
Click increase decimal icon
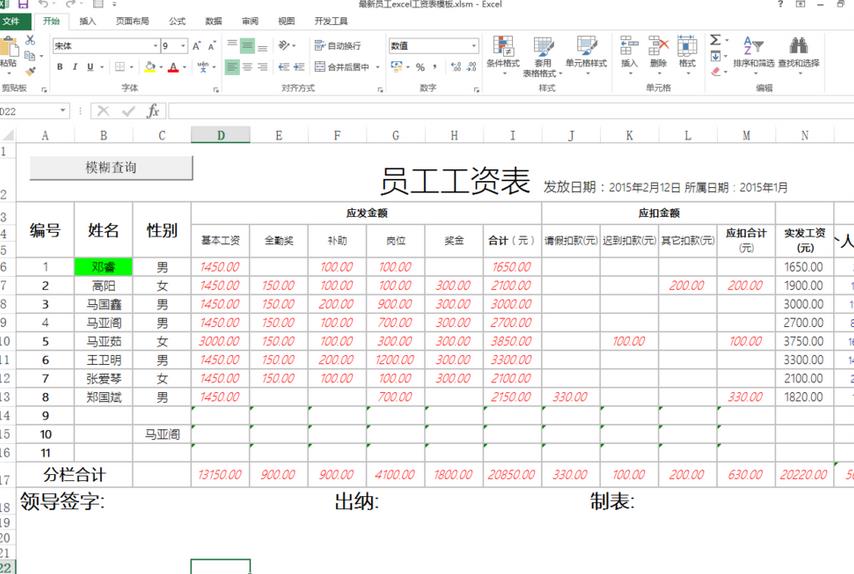pos(456,67)
